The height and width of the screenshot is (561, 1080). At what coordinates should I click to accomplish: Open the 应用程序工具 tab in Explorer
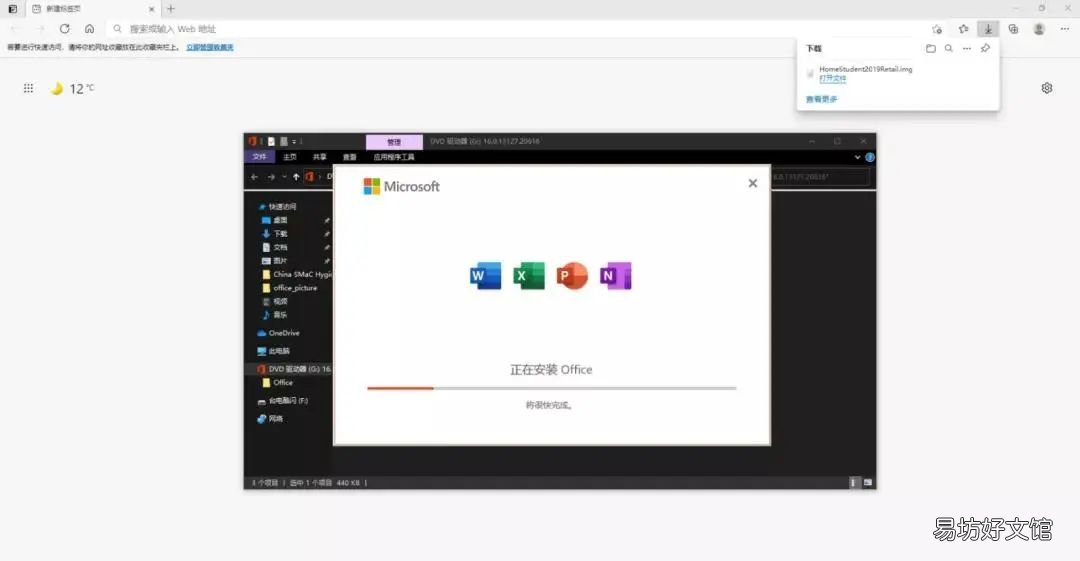(x=394, y=157)
